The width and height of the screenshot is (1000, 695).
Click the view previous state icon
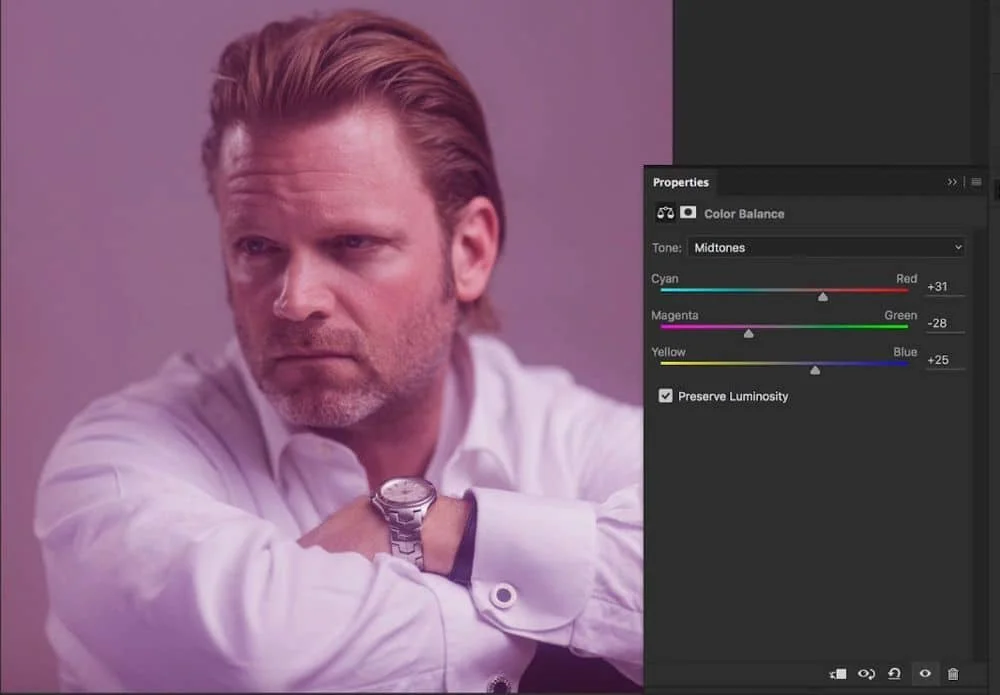click(x=866, y=675)
